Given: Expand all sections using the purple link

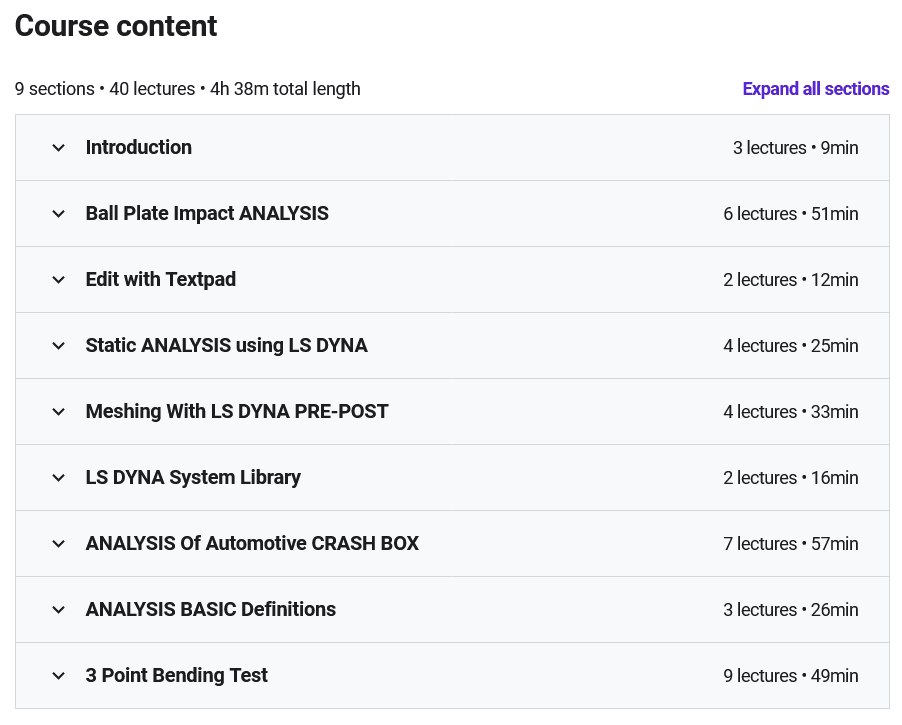Looking at the screenshot, I should pos(815,89).
